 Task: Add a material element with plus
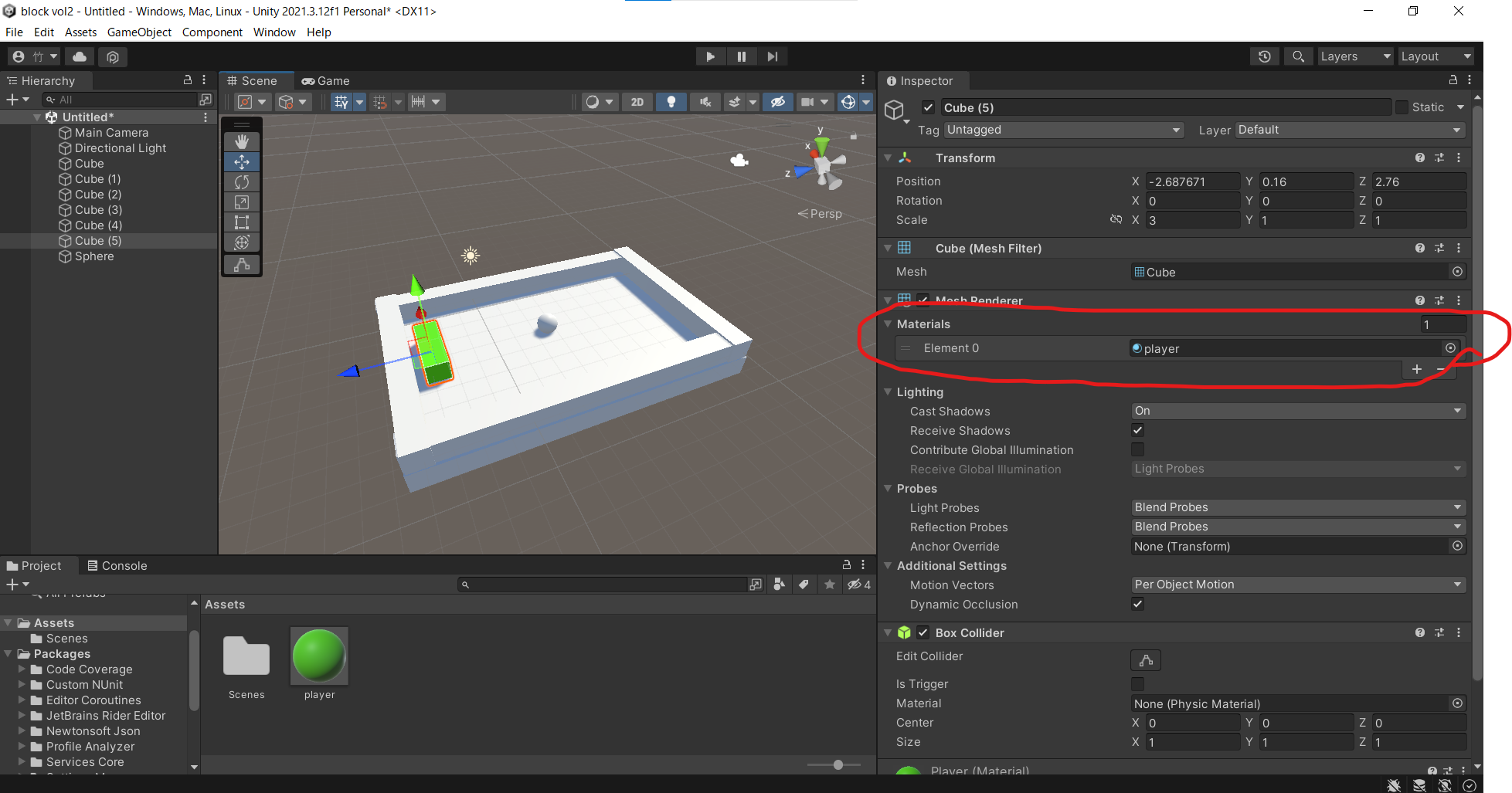(x=1417, y=369)
